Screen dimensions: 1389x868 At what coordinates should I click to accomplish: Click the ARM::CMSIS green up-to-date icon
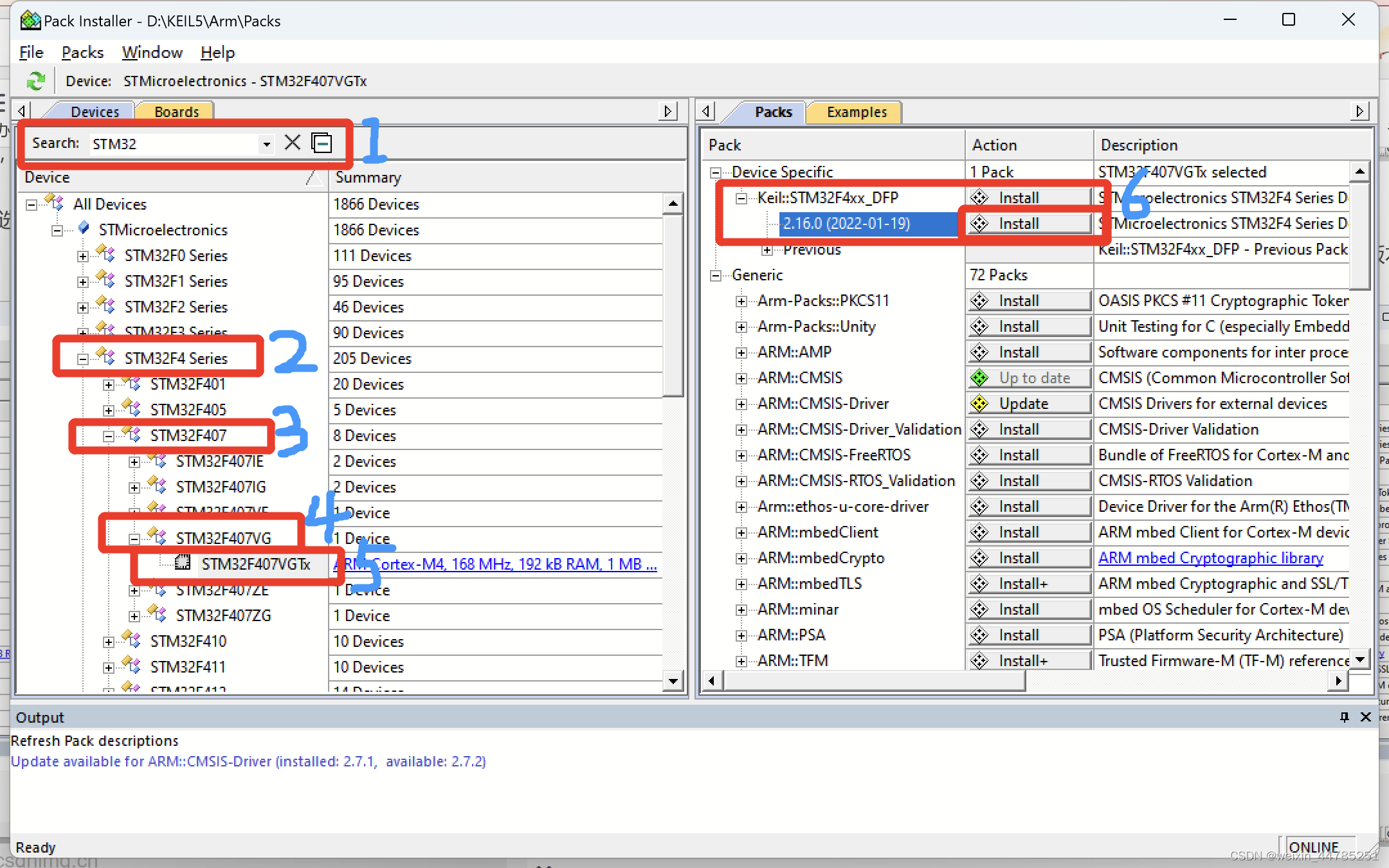click(979, 377)
